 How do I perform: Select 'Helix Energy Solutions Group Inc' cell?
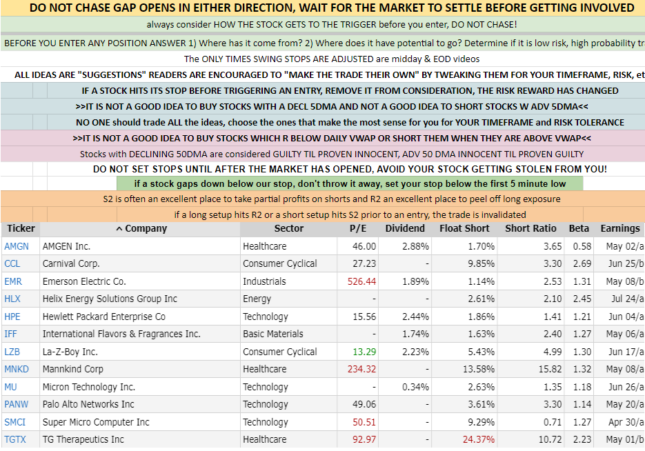click(140, 299)
